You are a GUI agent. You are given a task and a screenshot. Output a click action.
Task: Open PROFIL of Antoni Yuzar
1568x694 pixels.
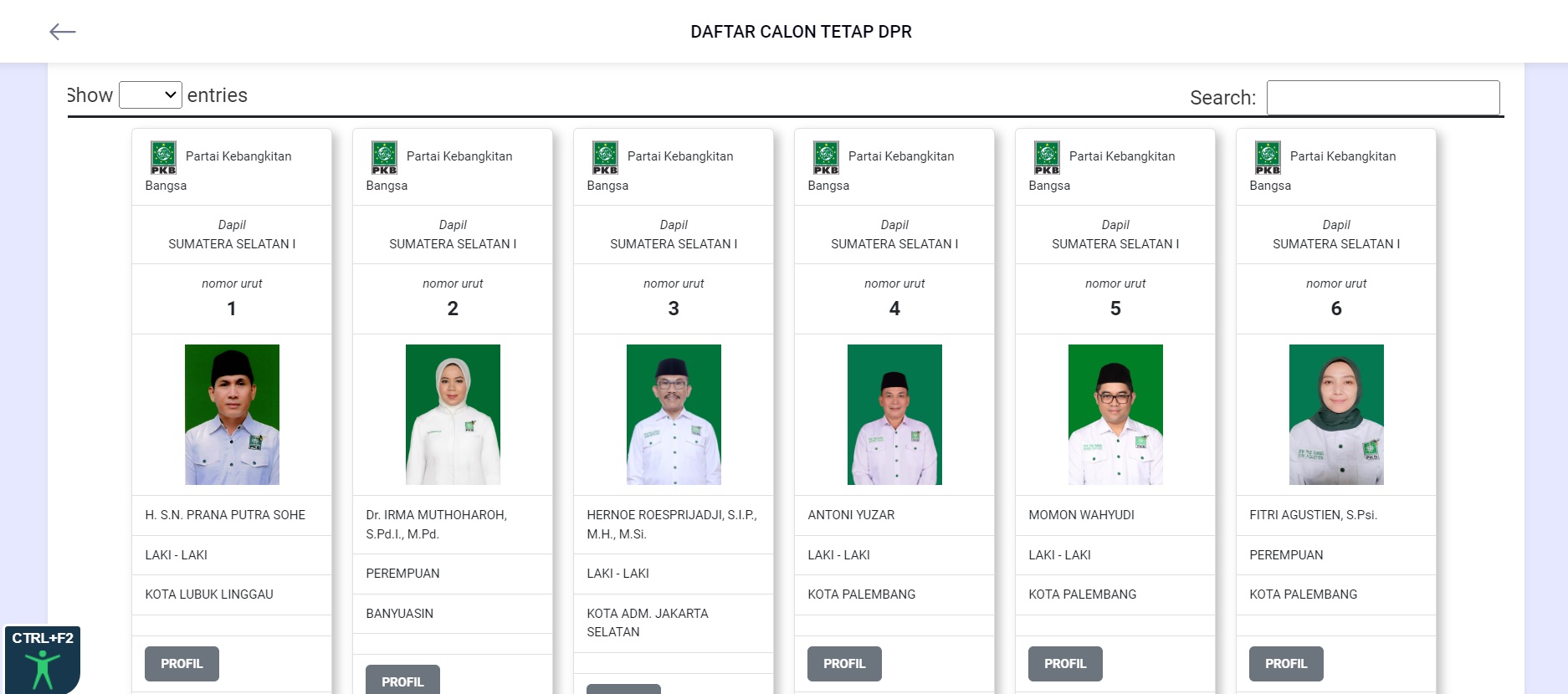[x=844, y=664]
